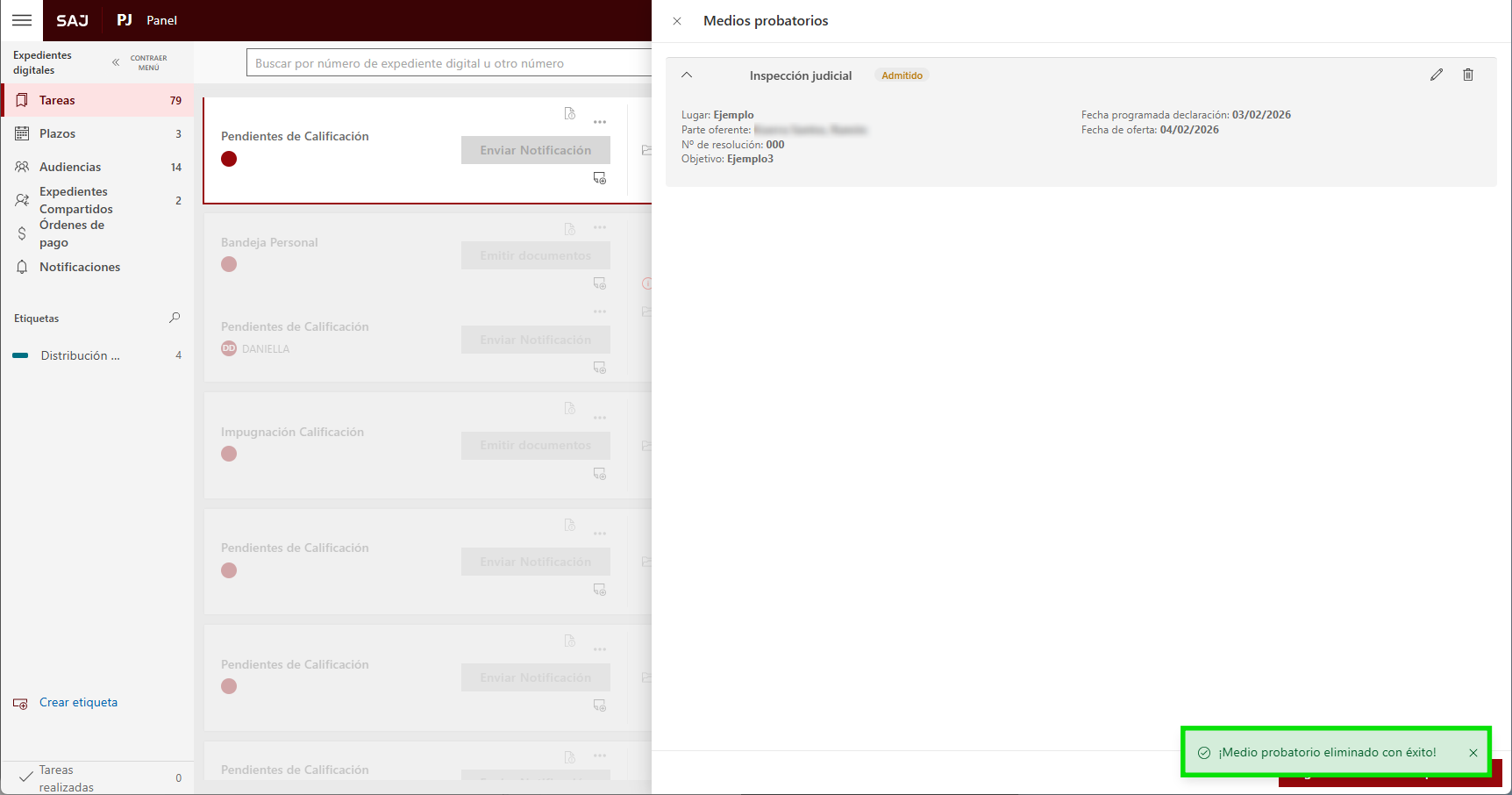Dismiss the success notification toast

point(1473,752)
